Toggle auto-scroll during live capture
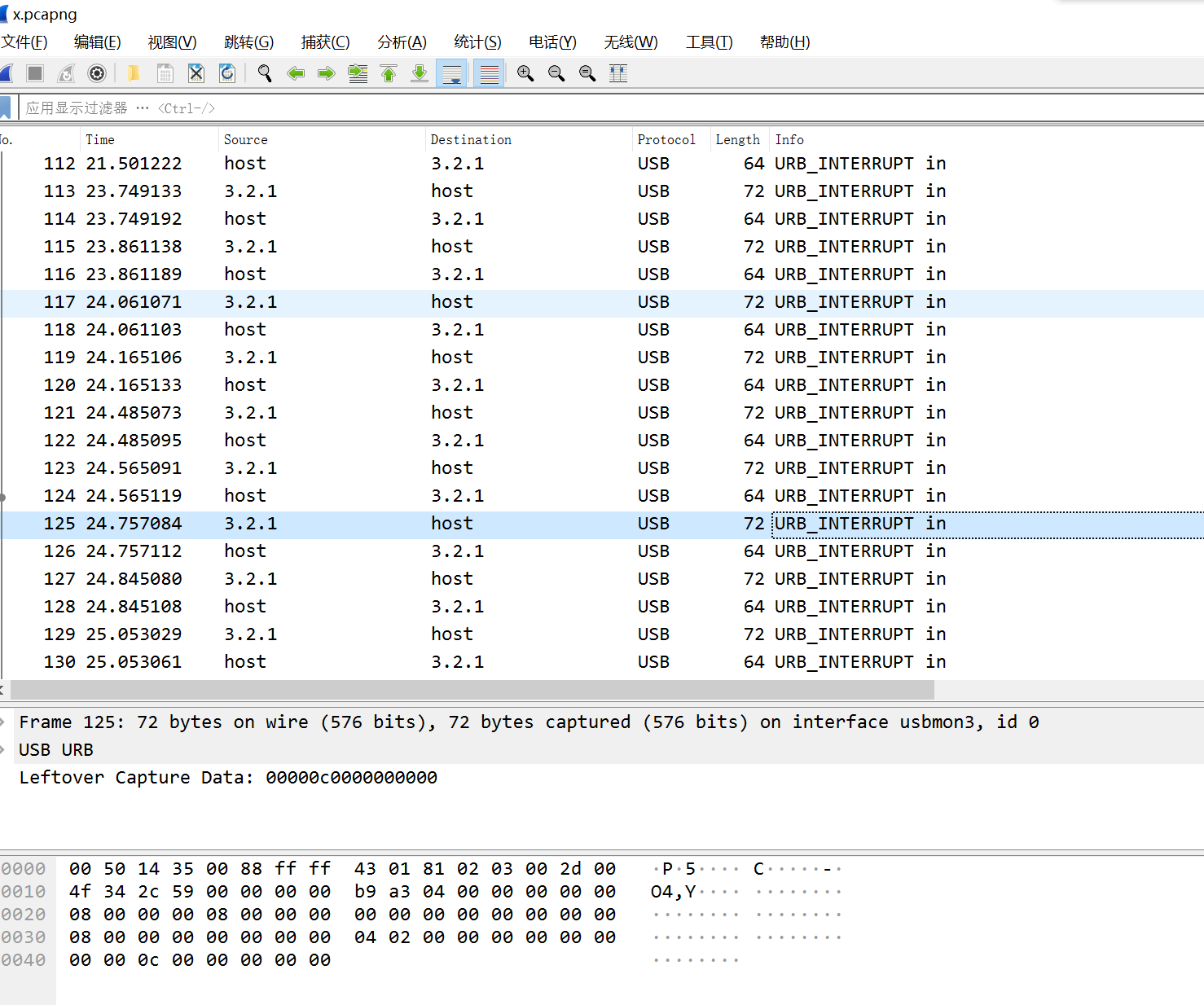Image resolution: width=1204 pixels, height=1005 pixels. pos(451,73)
